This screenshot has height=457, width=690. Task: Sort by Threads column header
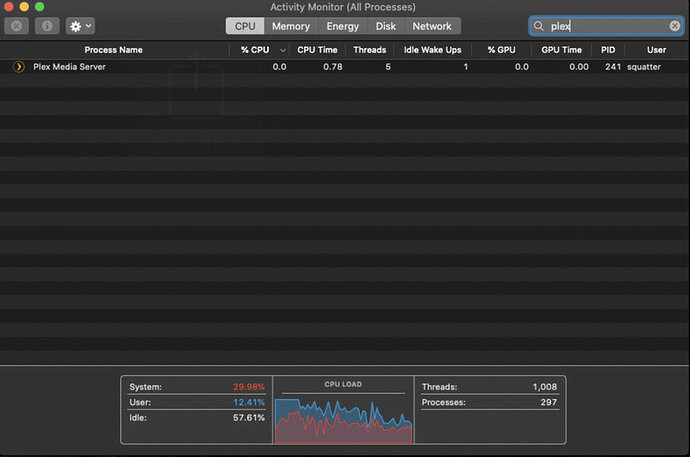pos(370,50)
